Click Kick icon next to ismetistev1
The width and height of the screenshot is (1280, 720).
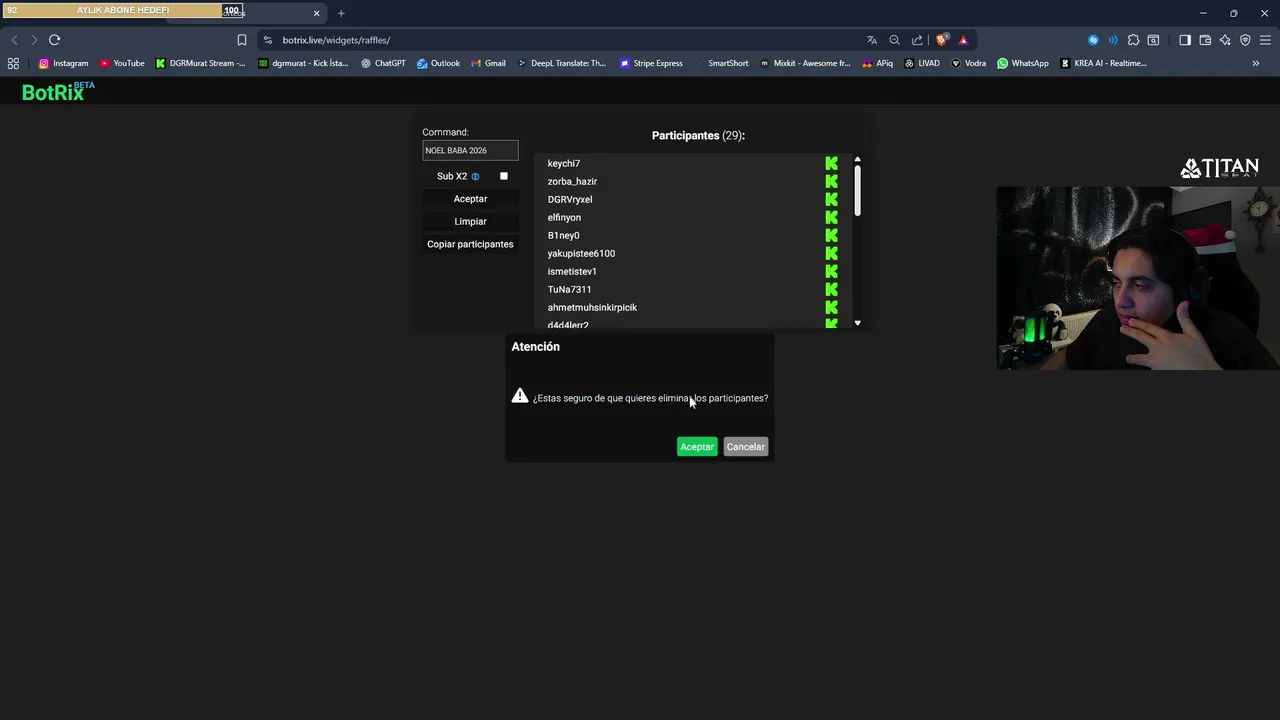pyautogui.click(x=831, y=272)
